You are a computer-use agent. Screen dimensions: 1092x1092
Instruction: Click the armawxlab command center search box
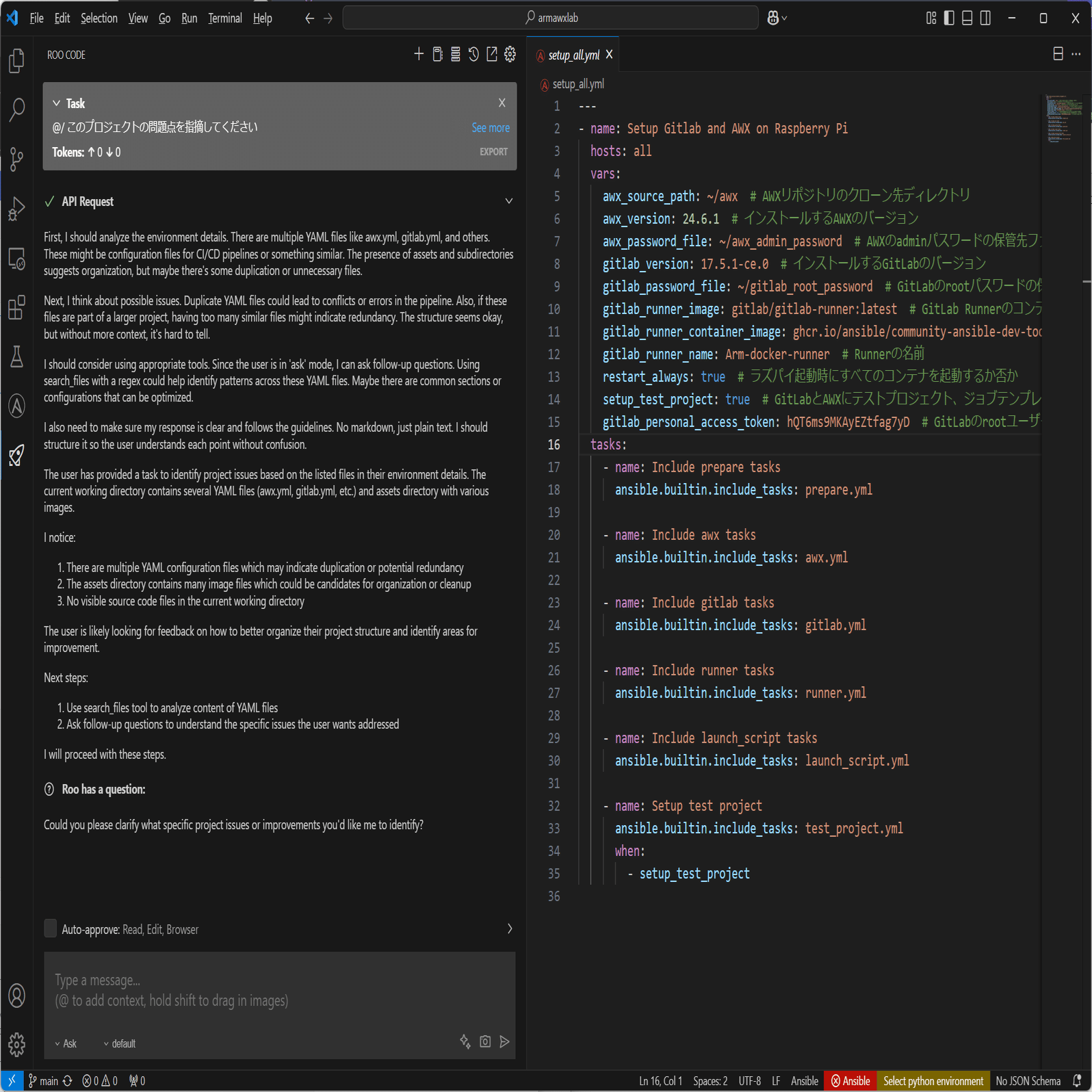(551, 18)
